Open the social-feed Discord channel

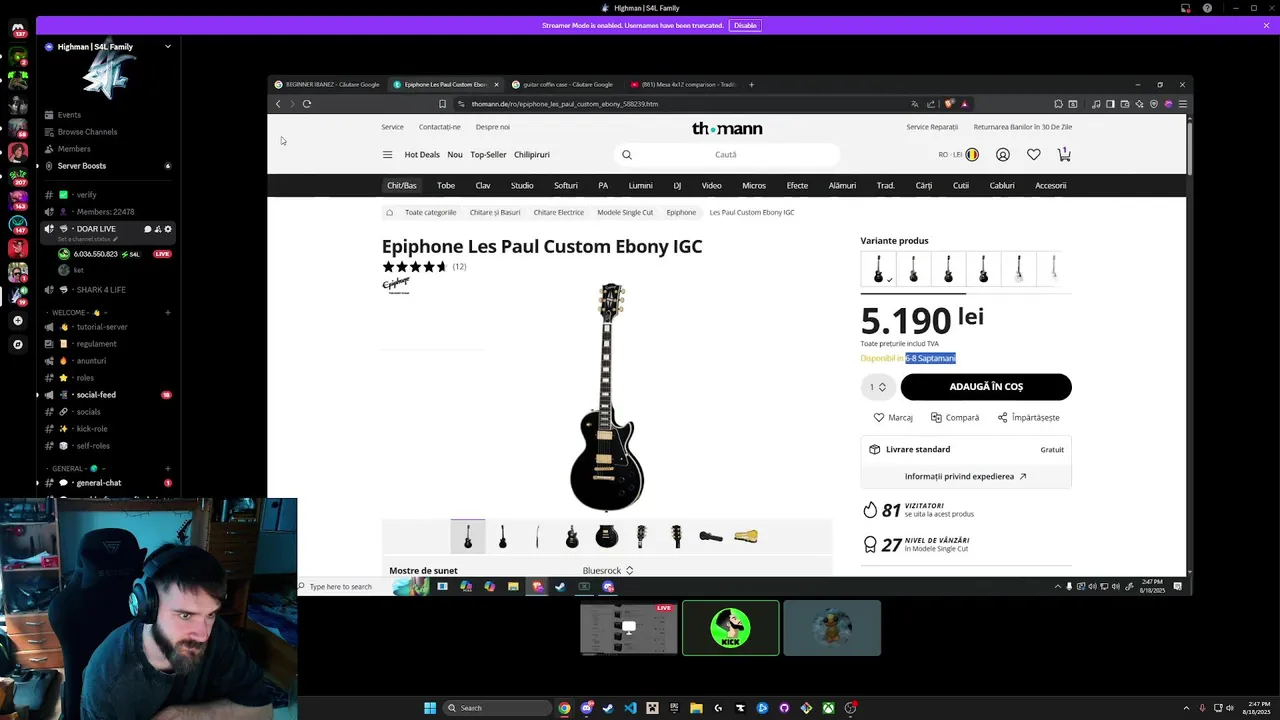96,395
